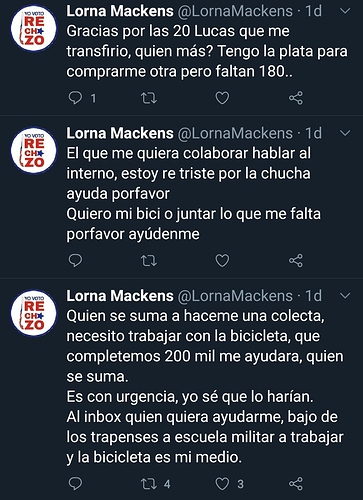View the profile avatar on the third tweet

pyautogui.click(x=33, y=313)
